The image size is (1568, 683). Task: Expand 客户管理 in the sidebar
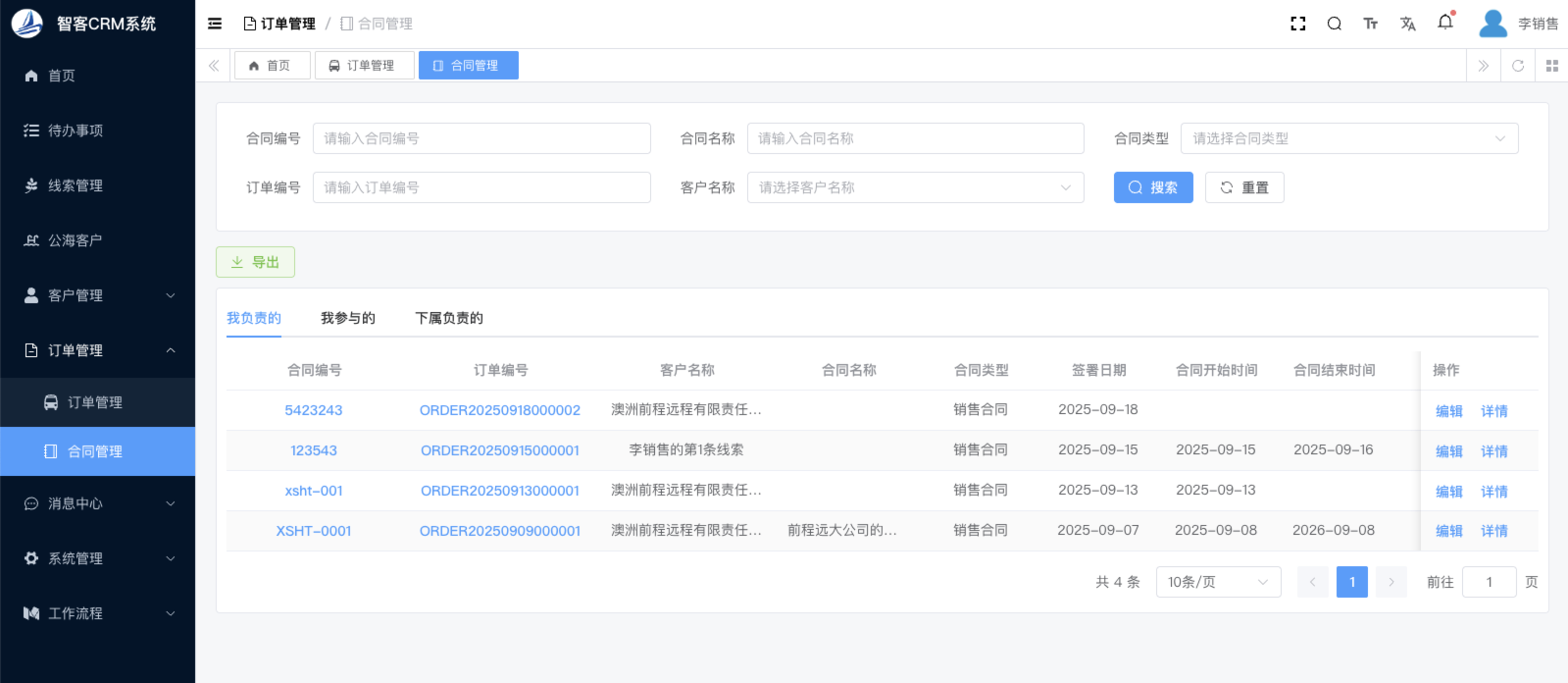click(x=98, y=295)
